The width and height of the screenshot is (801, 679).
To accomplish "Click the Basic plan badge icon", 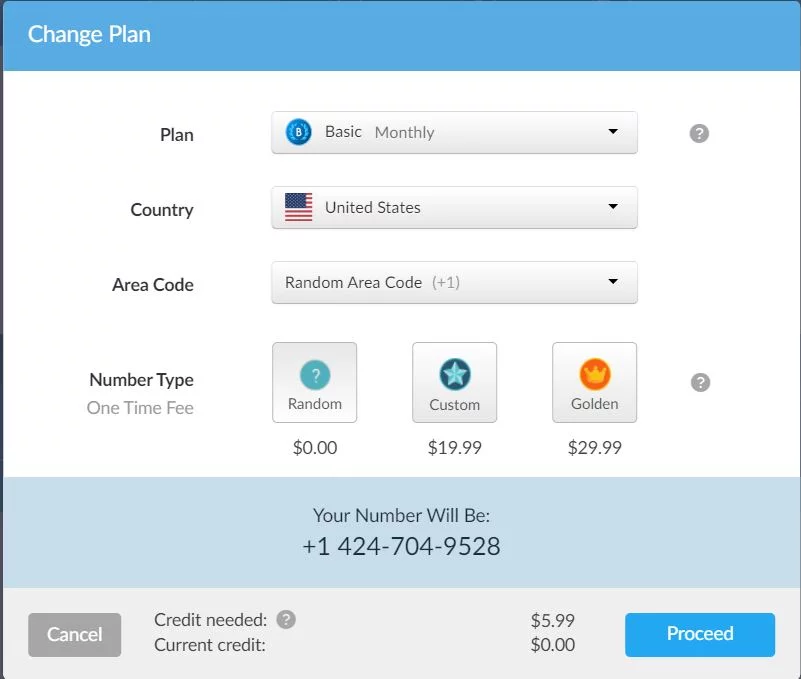I will 299,132.
